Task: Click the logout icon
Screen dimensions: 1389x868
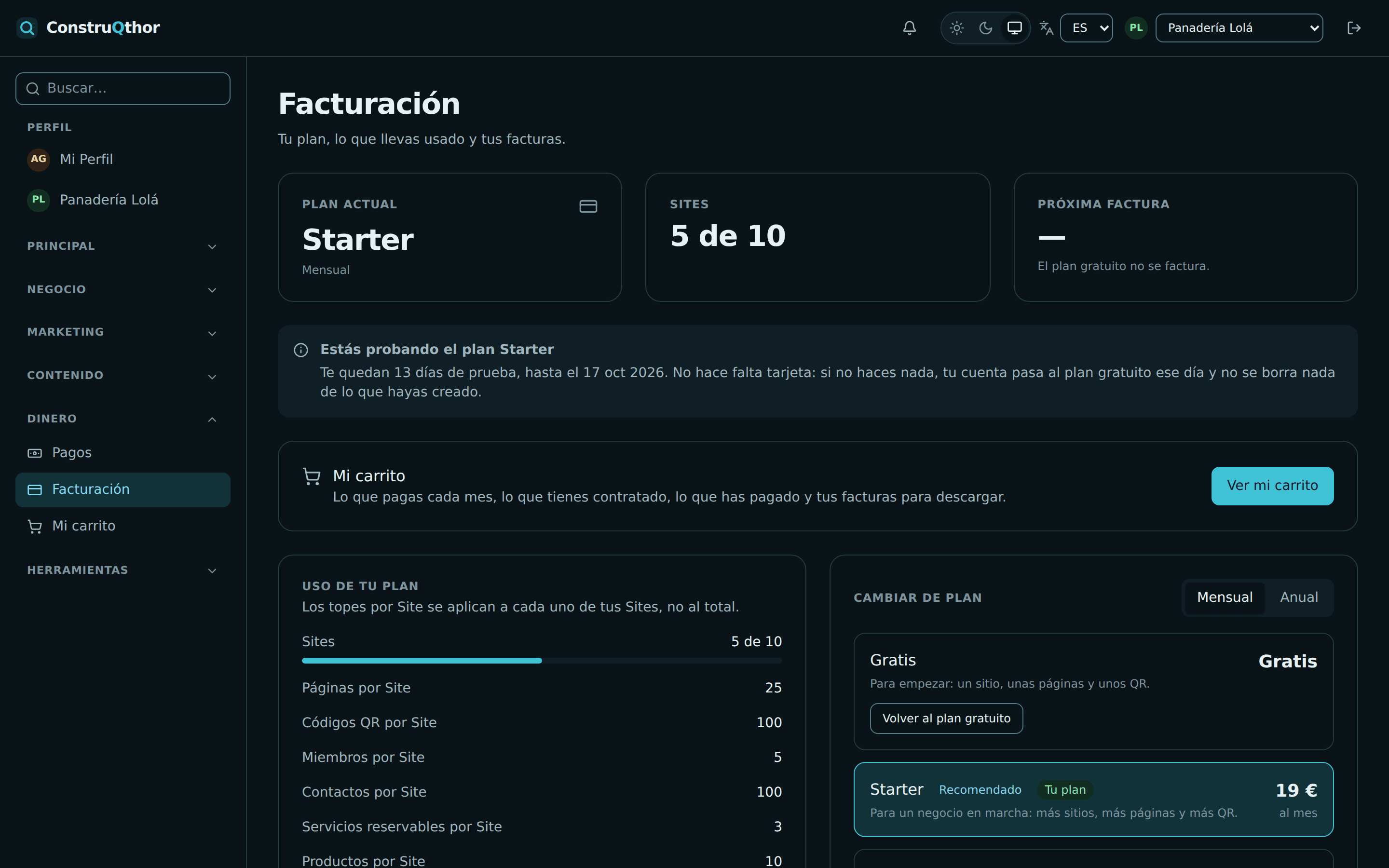Action: tap(1354, 27)
